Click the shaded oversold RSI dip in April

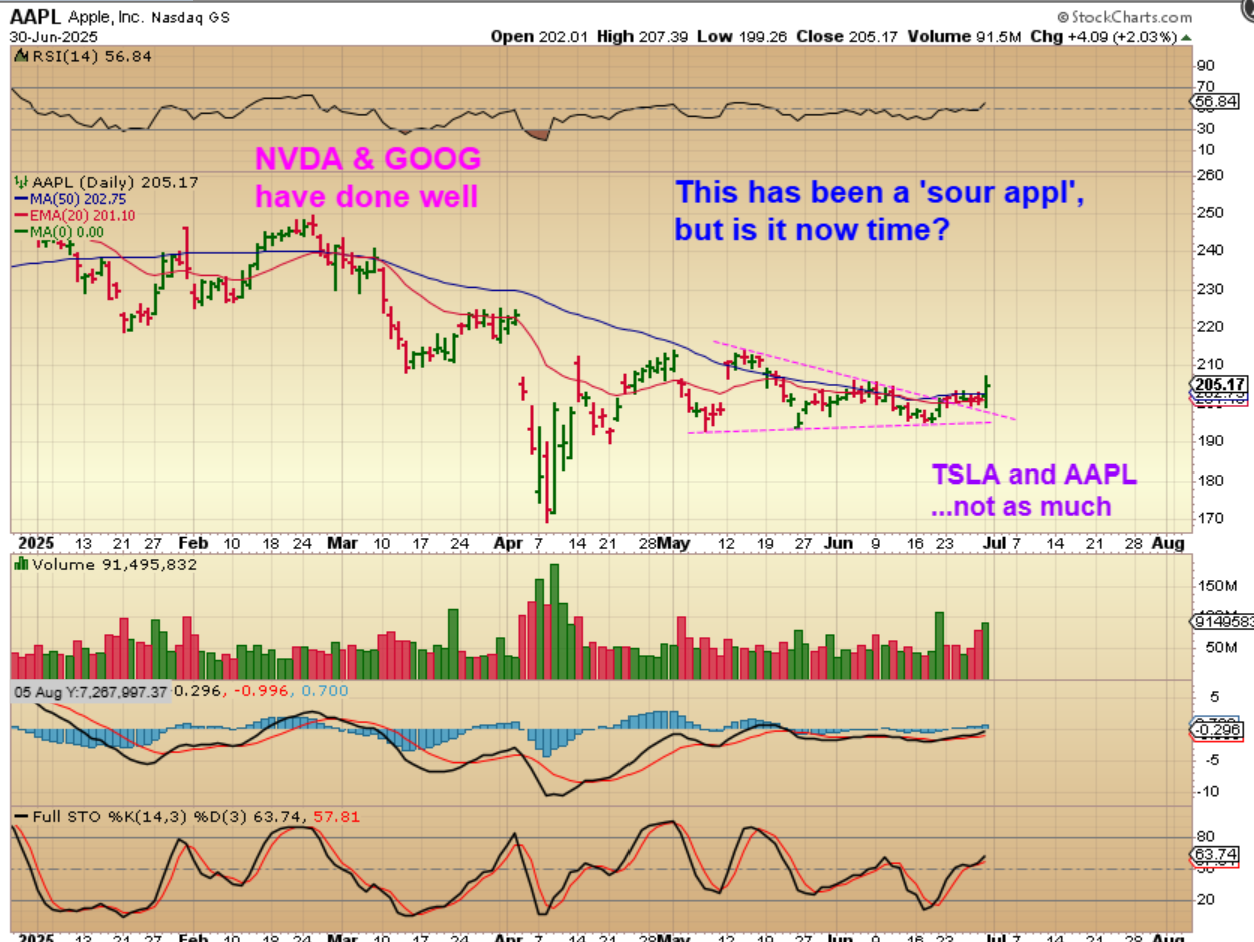tap(537, 134)
